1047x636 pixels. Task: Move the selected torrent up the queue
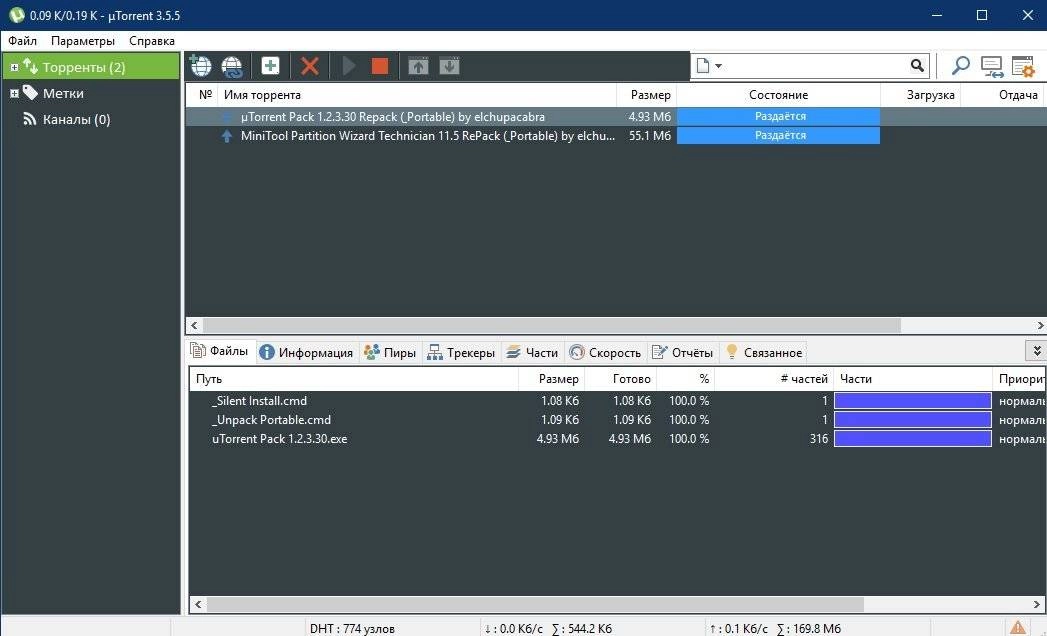pyautogui.click(x=417, y=65)
